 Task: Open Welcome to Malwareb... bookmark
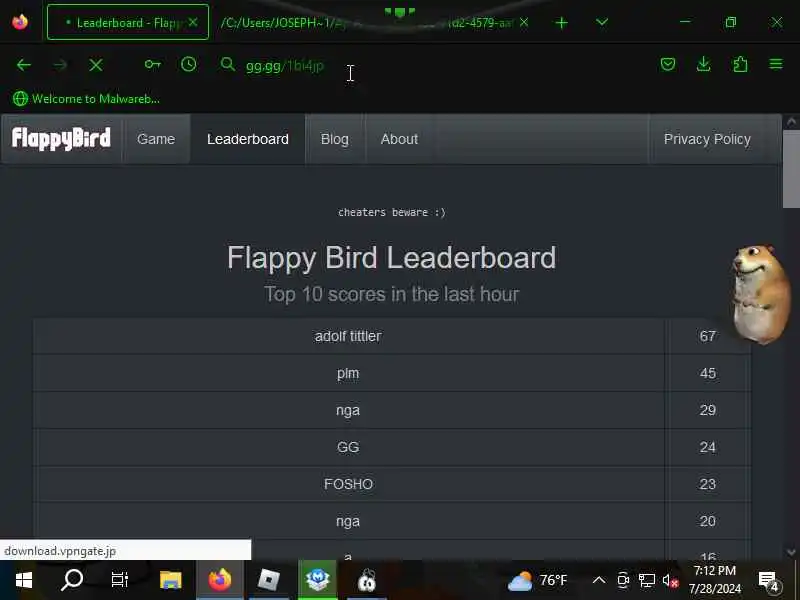[x=86, y=98]
